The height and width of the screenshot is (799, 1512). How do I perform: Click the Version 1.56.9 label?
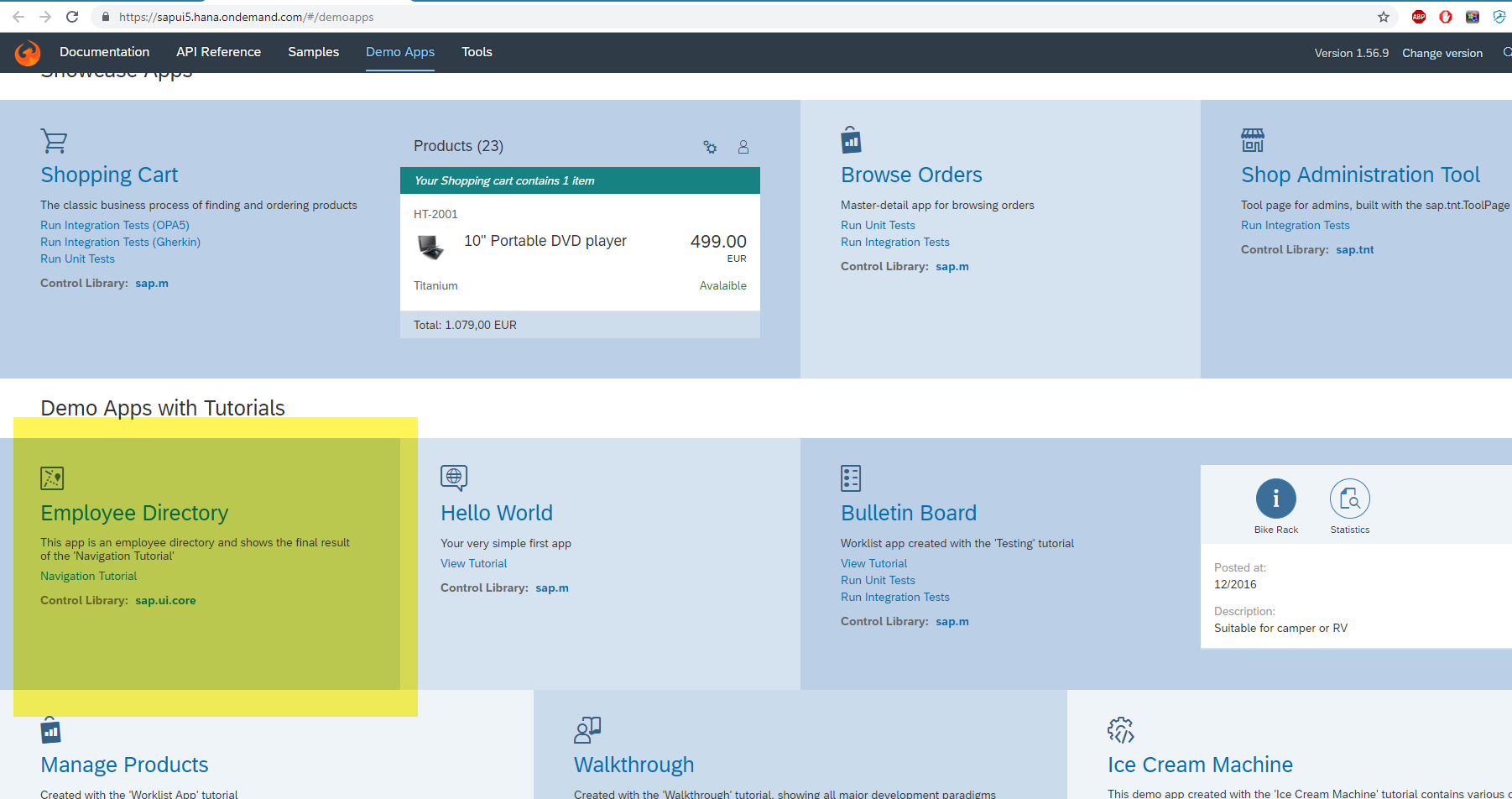[1351, 53]
